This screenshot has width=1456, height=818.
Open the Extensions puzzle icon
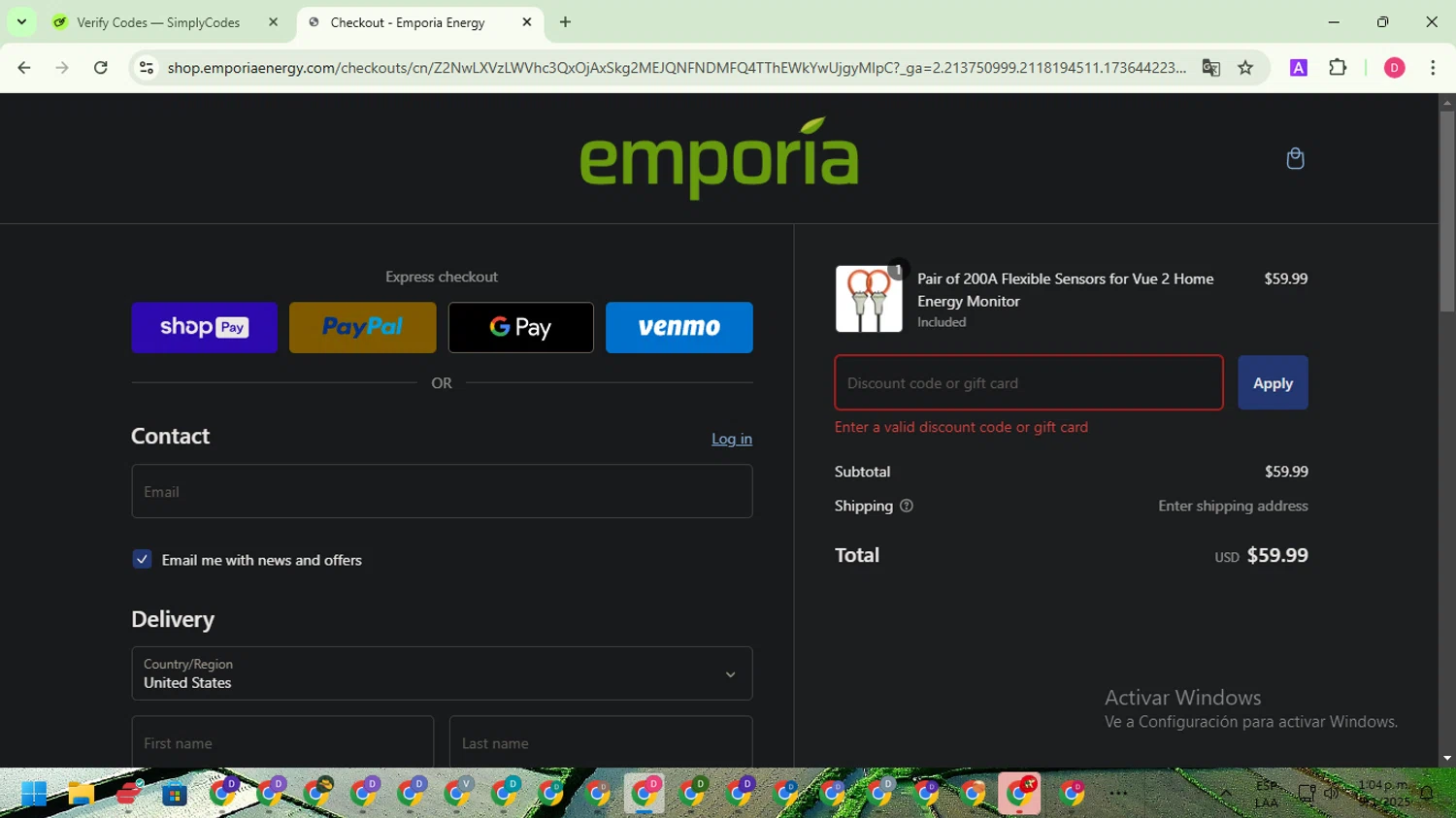tap(1338, 67)
